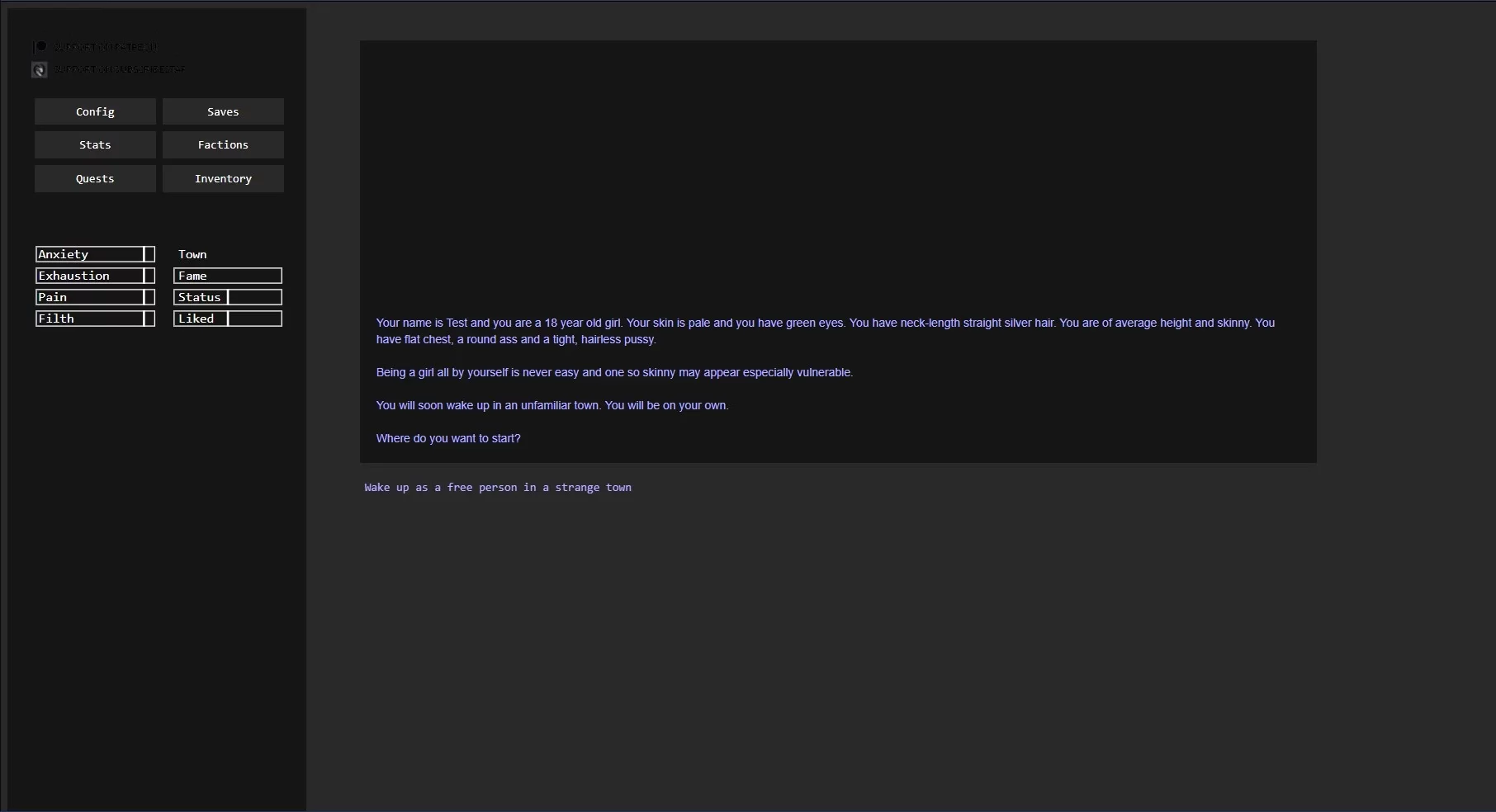Click the Patreon logo icon
This screenshot has height=812, width=1496.
(x=40, y=47)
